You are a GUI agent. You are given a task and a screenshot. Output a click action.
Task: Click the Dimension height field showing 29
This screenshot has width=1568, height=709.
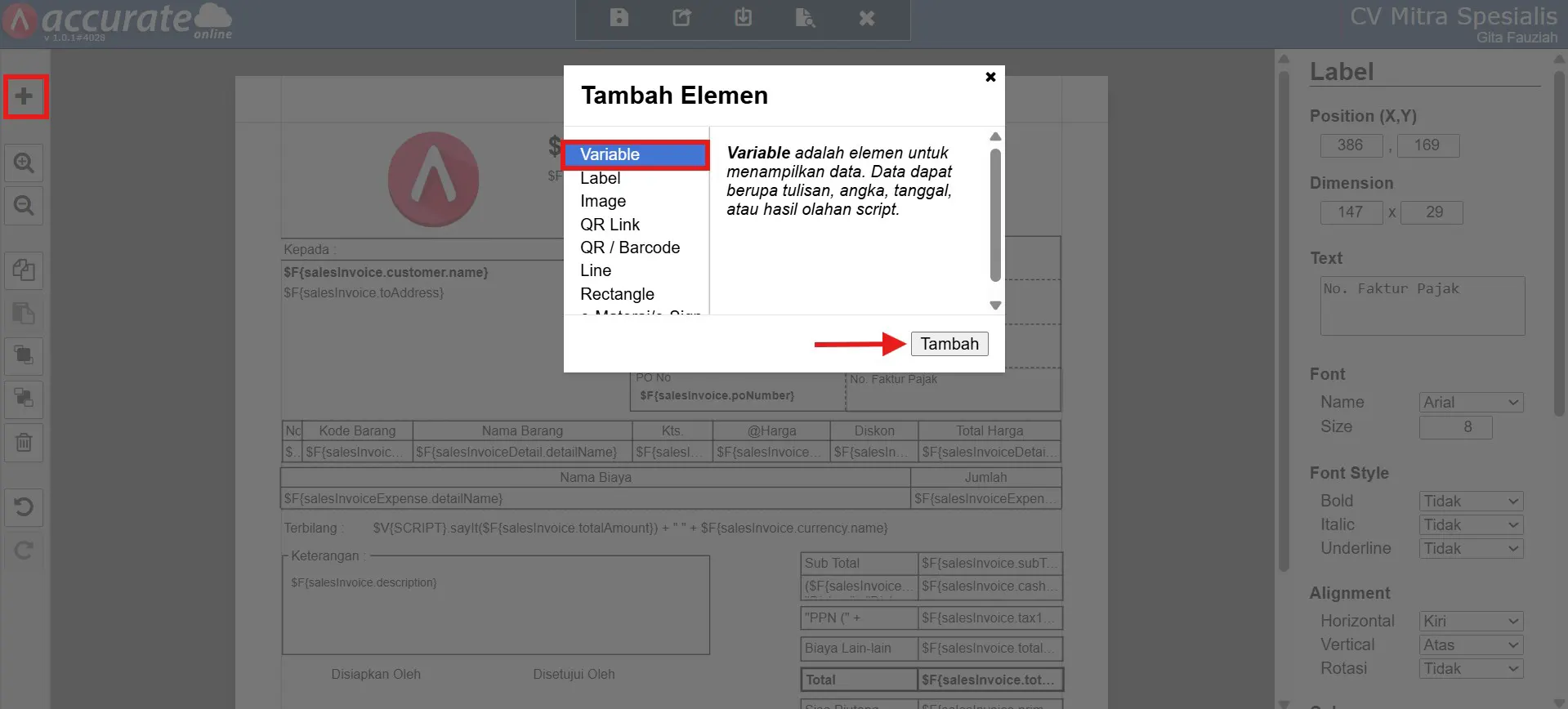[1432, 212]
